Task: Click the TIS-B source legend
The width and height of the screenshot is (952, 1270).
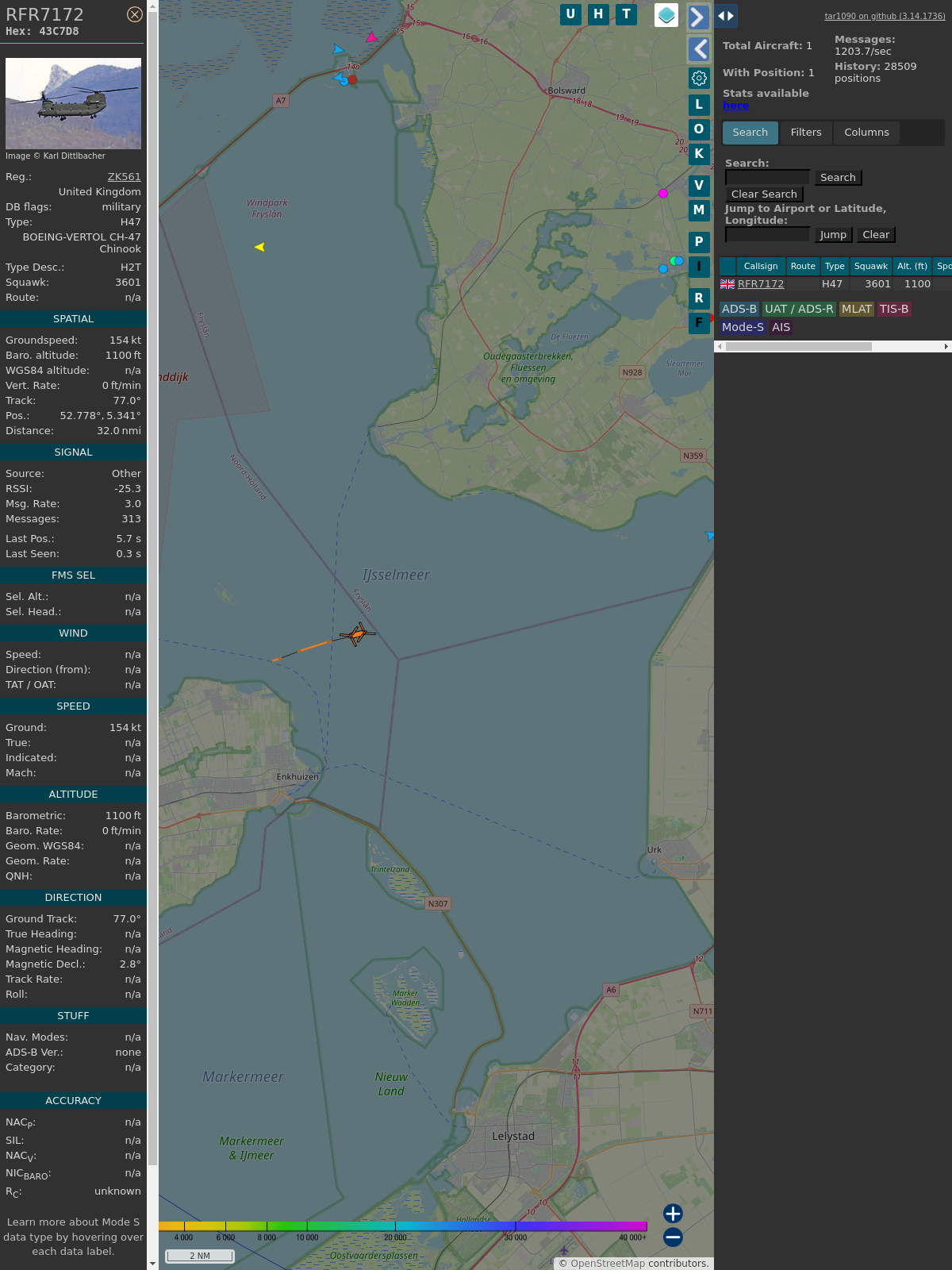Action: coord(894,310)
